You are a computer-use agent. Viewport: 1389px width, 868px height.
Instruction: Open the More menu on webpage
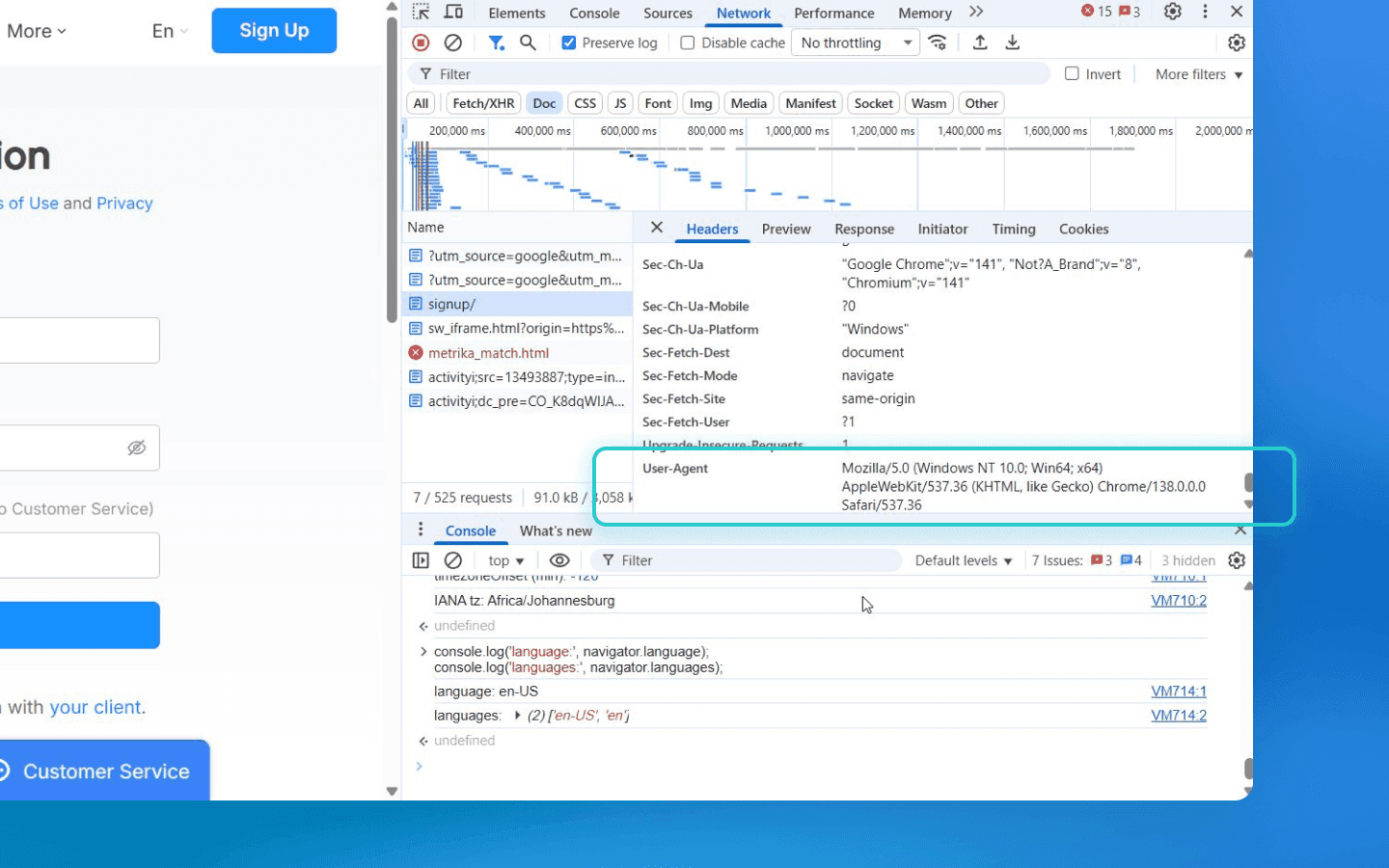tap(37, 31)
